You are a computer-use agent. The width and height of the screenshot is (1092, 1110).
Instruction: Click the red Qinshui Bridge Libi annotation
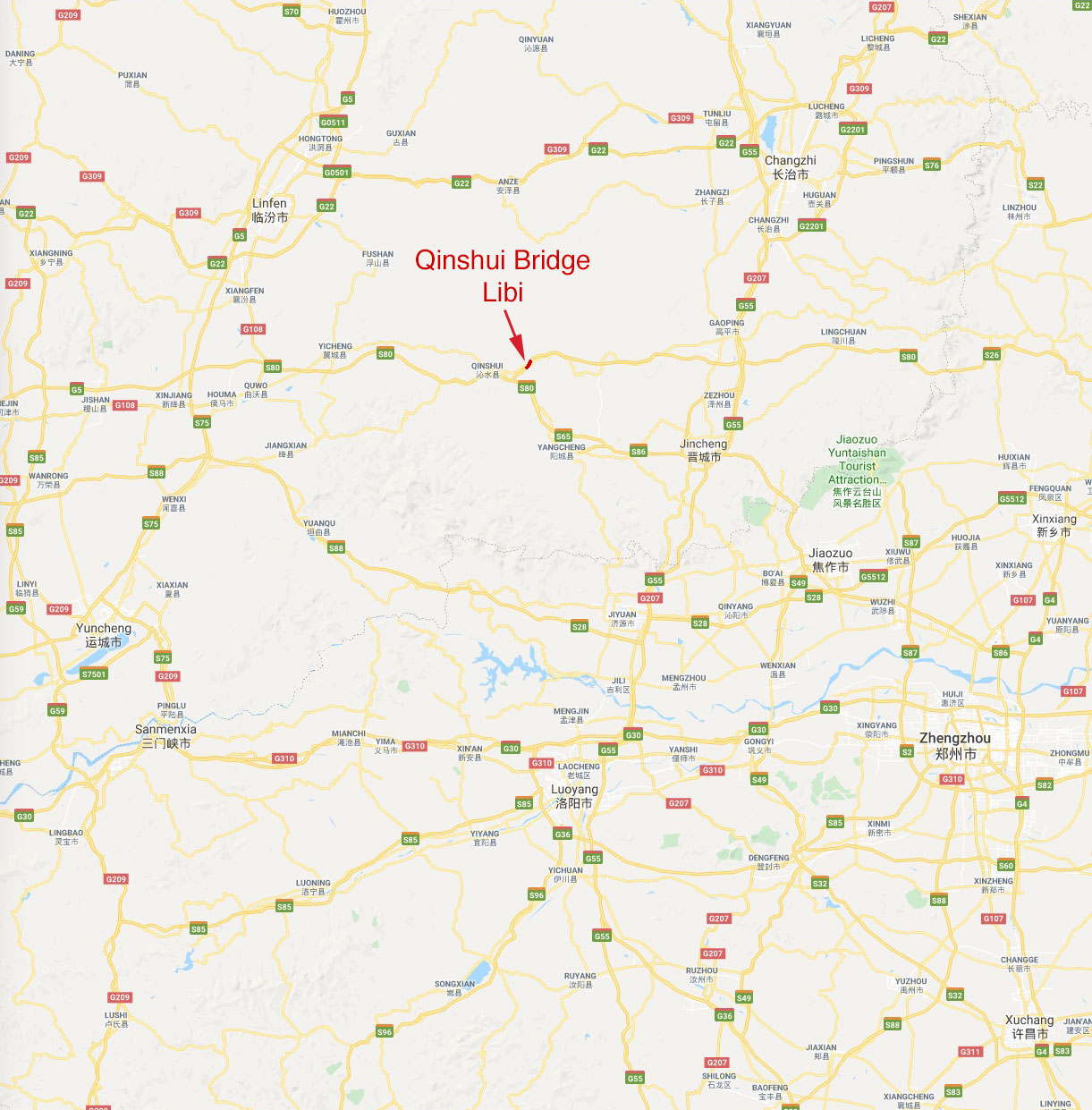[503, 275]
